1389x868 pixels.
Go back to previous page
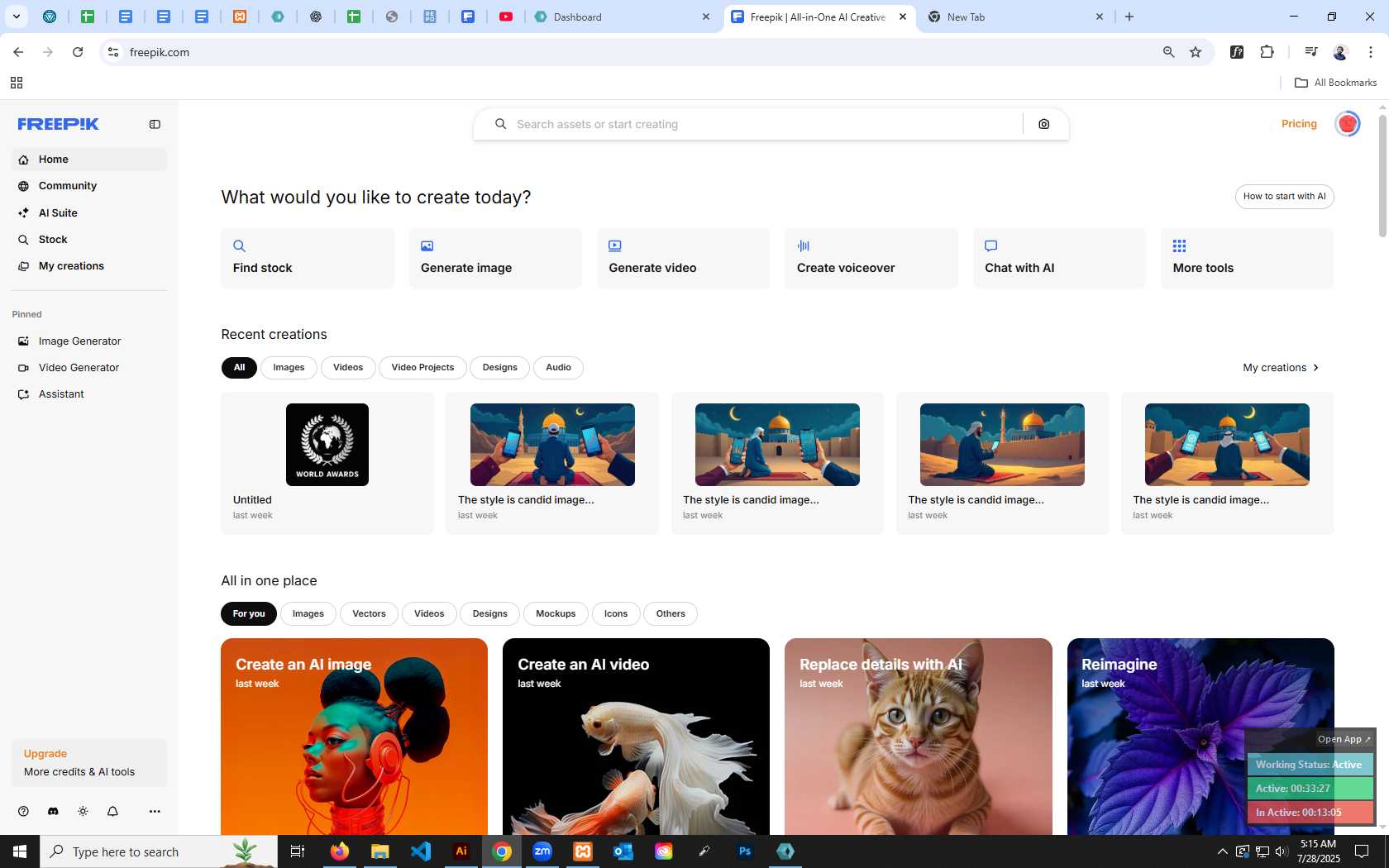pyautogui.click(x=18, y=52)
